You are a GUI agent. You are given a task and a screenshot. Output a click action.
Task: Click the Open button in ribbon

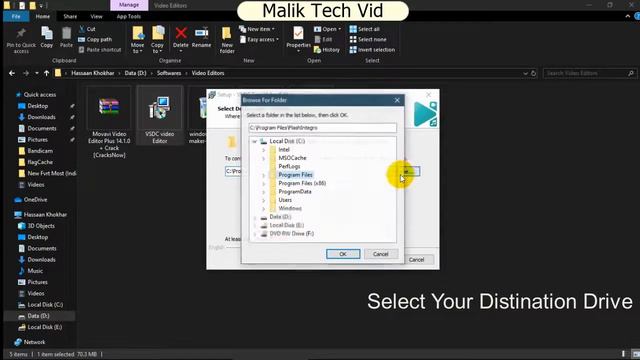(327, 29)
